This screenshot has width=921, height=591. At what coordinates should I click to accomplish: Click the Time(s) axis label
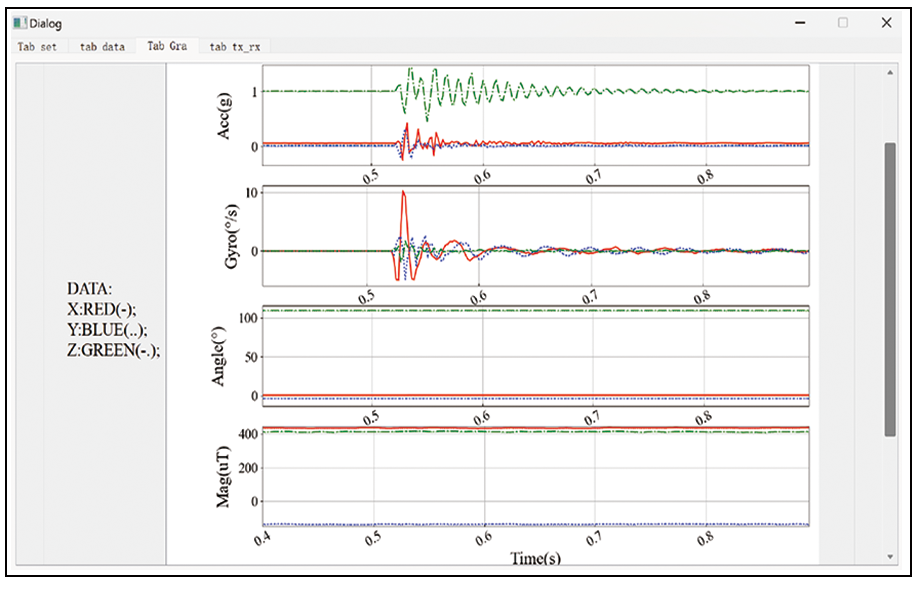(535, 558)
